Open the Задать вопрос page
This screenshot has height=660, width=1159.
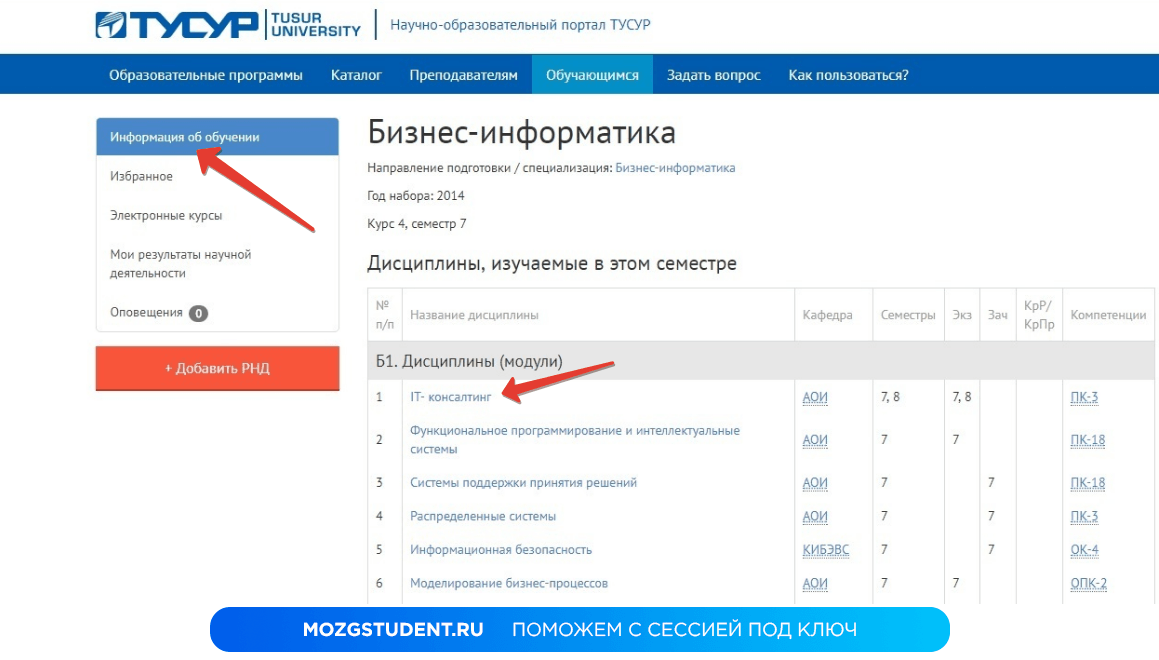[x=713, y=75]
